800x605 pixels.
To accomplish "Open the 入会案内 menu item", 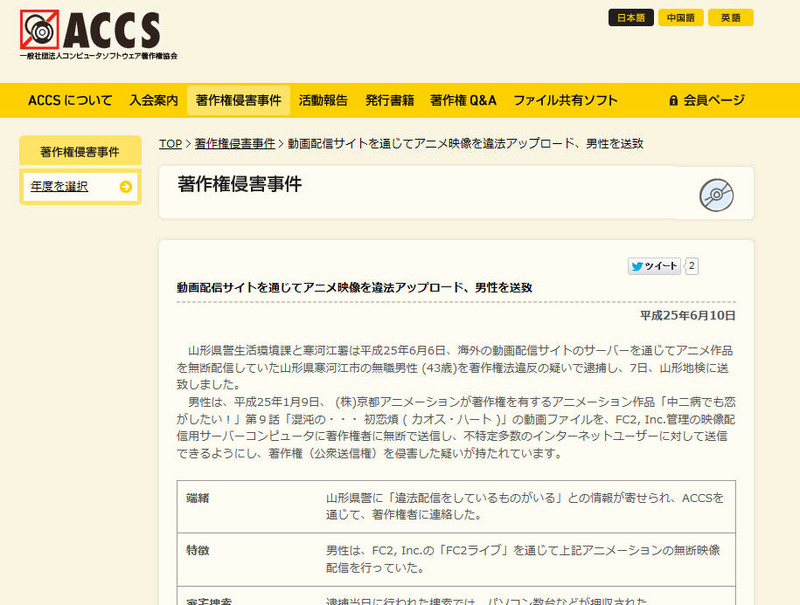I will (x=153, y=100).
